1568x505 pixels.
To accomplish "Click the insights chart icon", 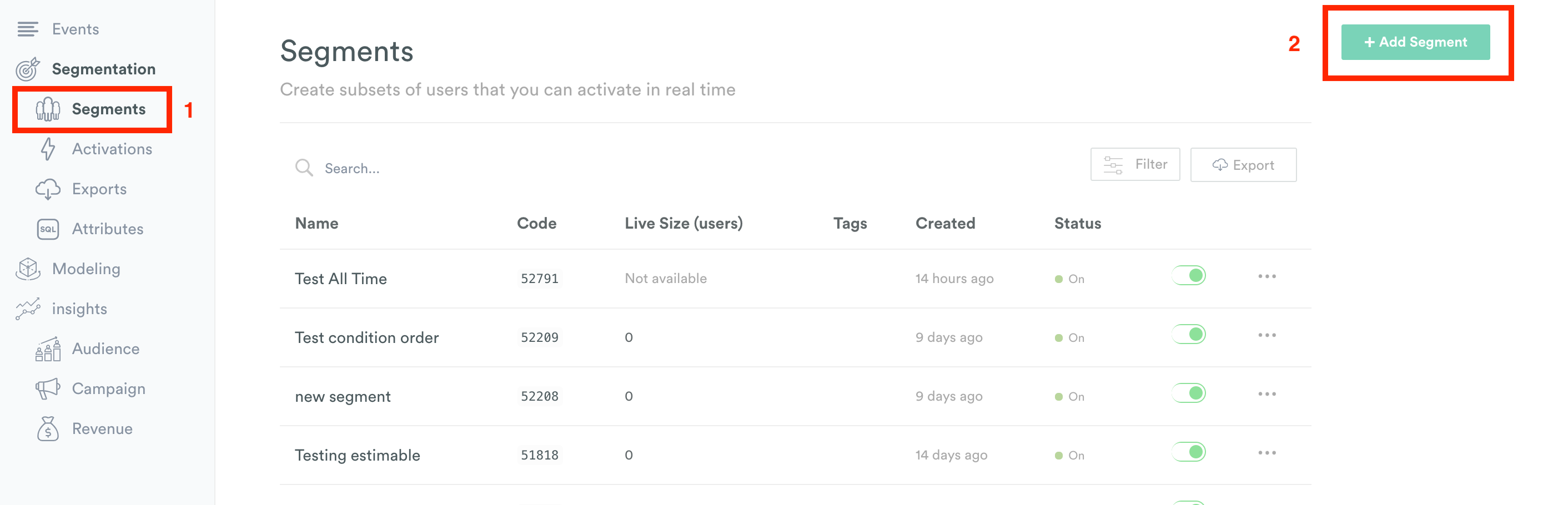I will pos(28,309).
